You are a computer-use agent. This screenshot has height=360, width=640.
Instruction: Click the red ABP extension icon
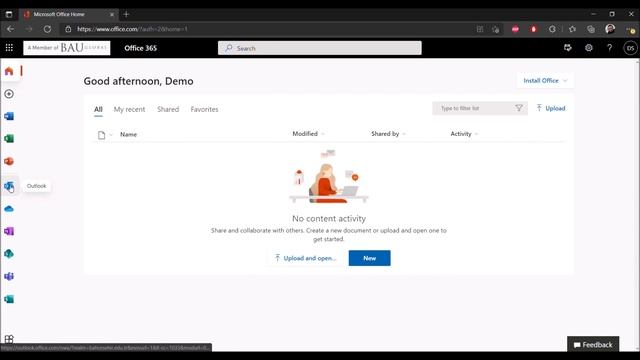[515, 29]
